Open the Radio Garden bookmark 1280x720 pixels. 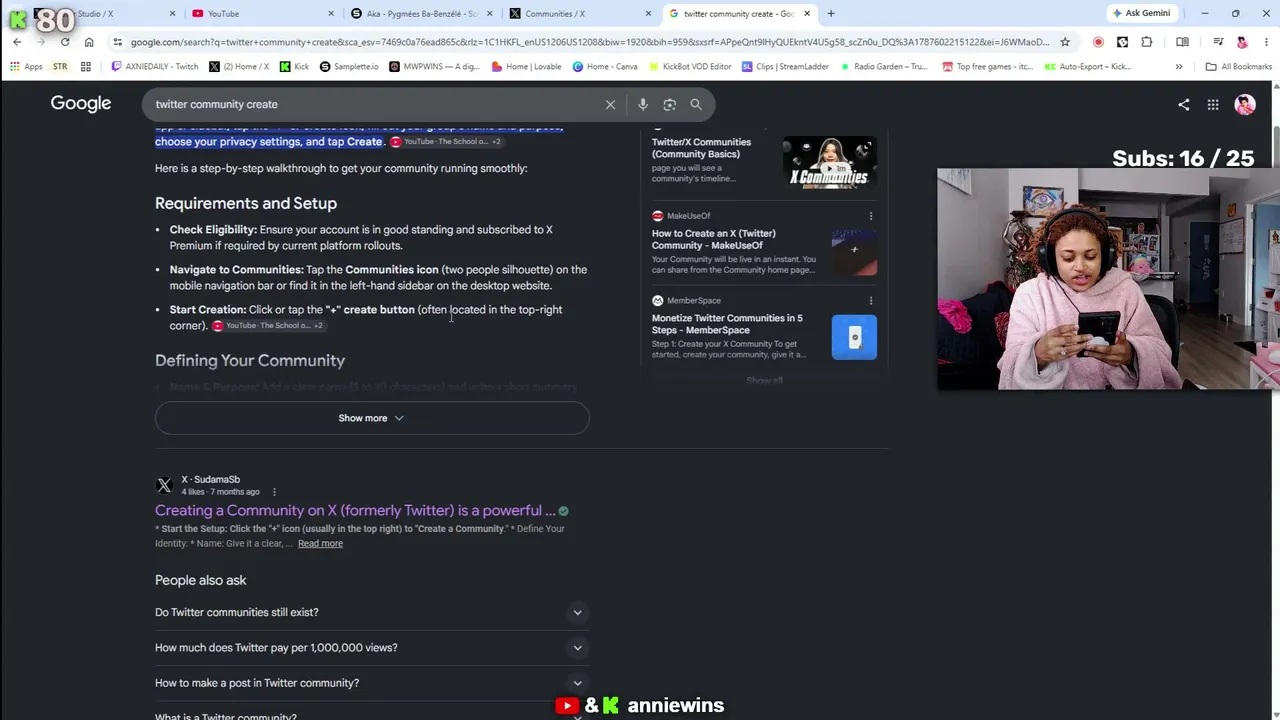tap(884, 67)
